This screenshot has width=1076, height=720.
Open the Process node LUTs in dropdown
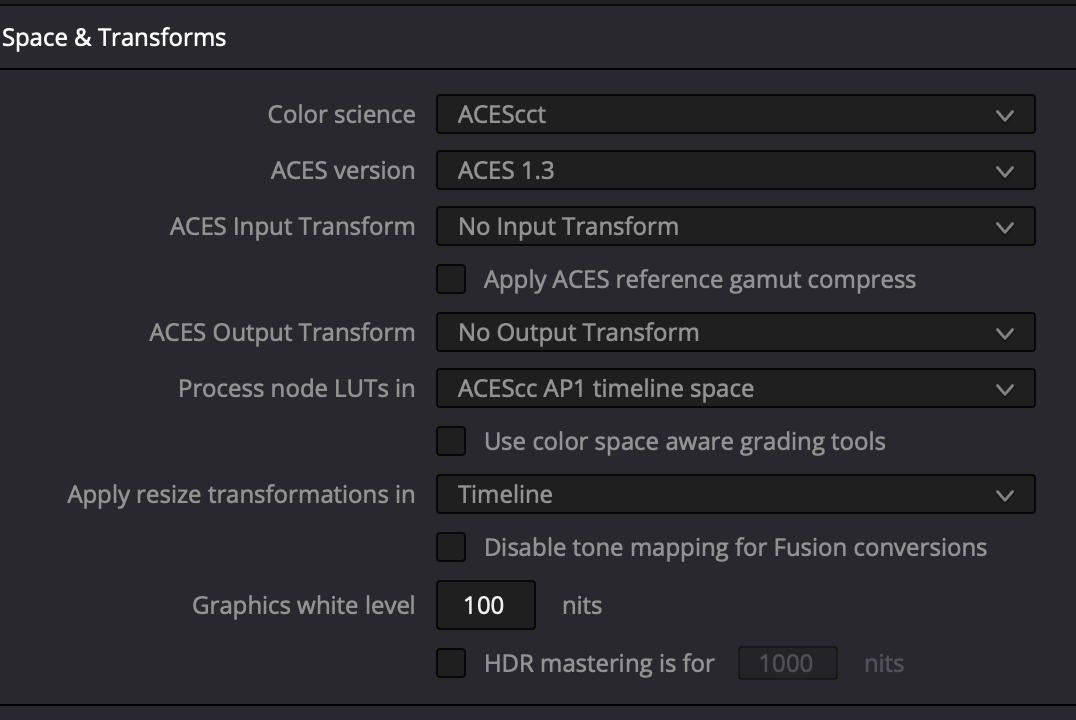click(735, 389)
